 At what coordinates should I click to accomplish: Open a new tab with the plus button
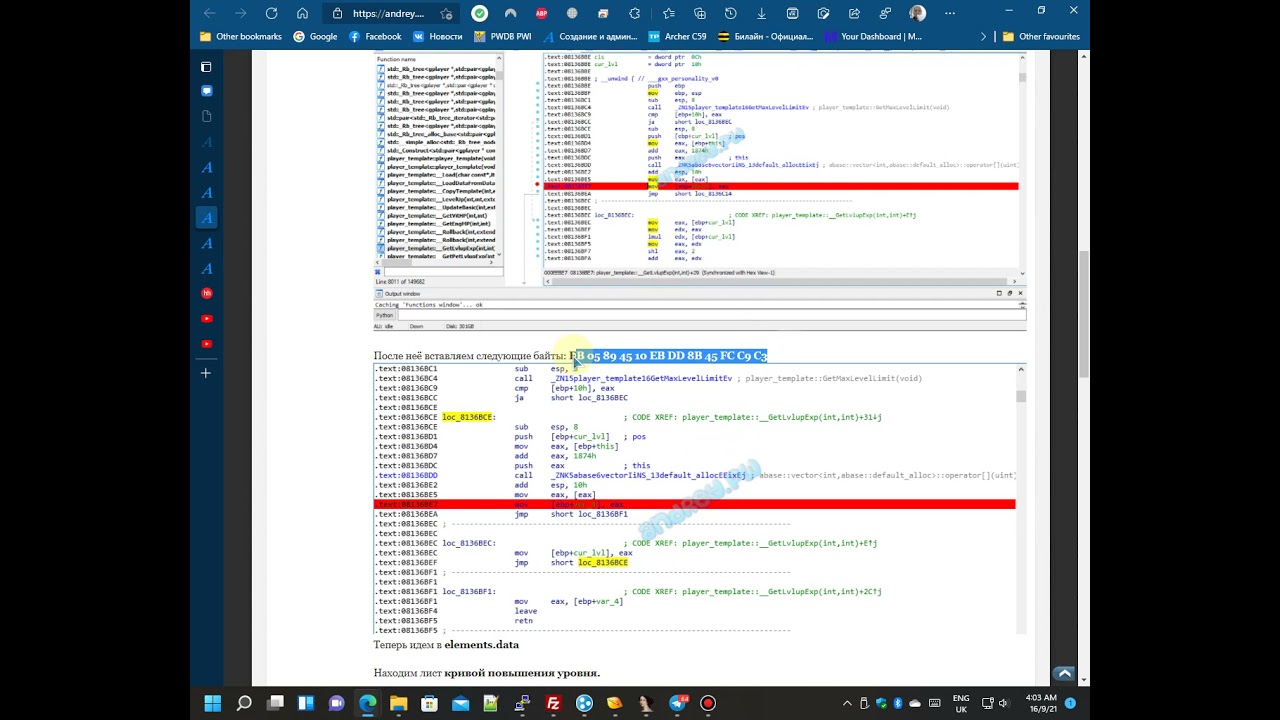(x=206, y=373)
